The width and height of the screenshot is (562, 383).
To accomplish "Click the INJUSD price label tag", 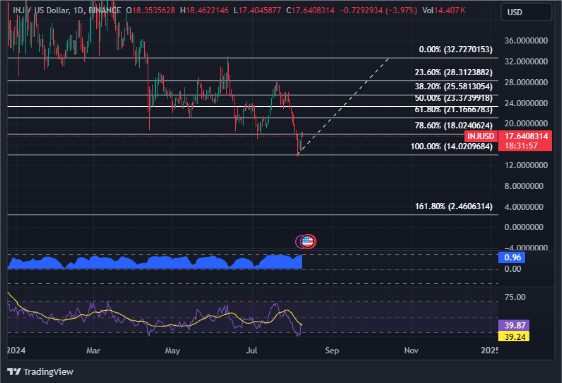I will pos(481,136).
